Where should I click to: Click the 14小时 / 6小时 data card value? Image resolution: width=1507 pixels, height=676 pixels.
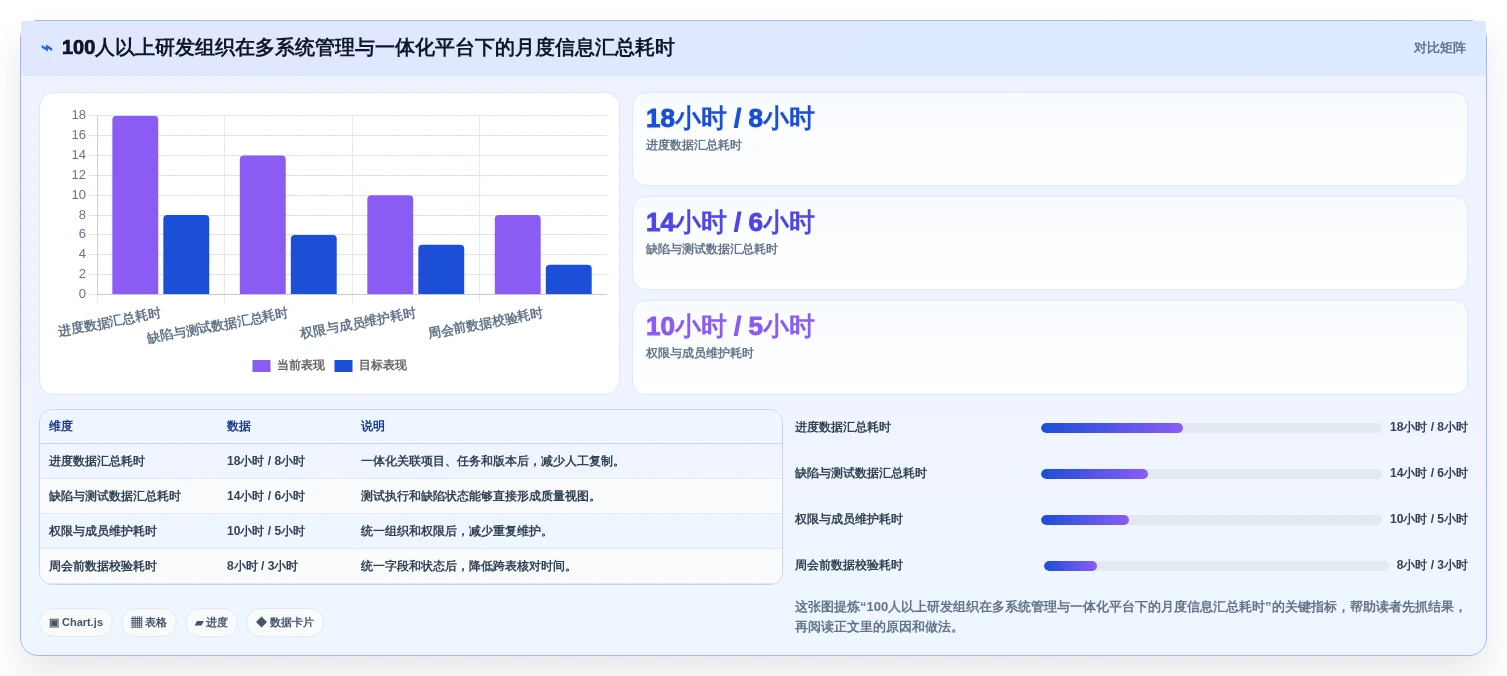729,223
